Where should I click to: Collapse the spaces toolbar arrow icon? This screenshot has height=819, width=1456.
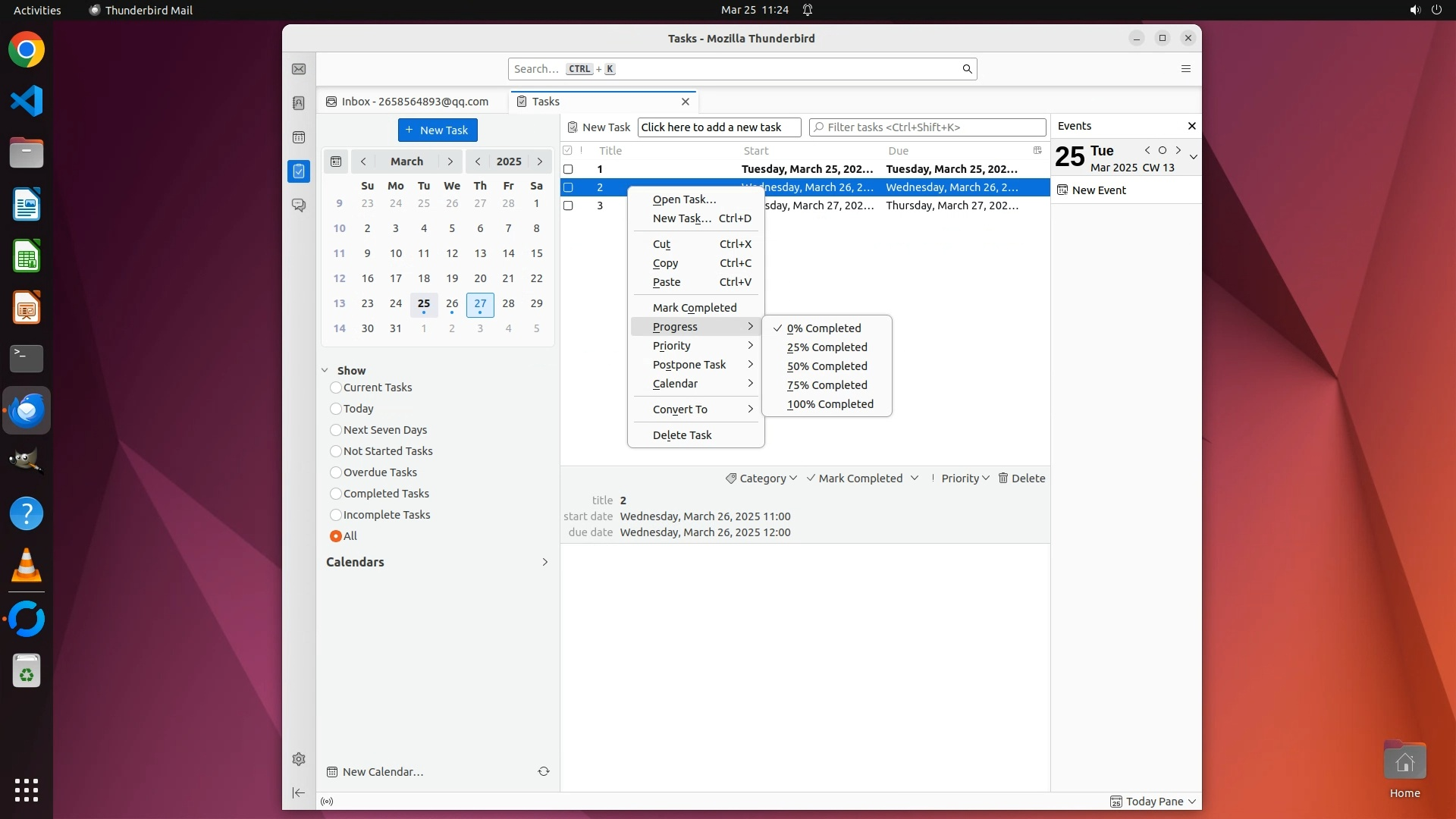pyautogui.click(x=299, y=793)
